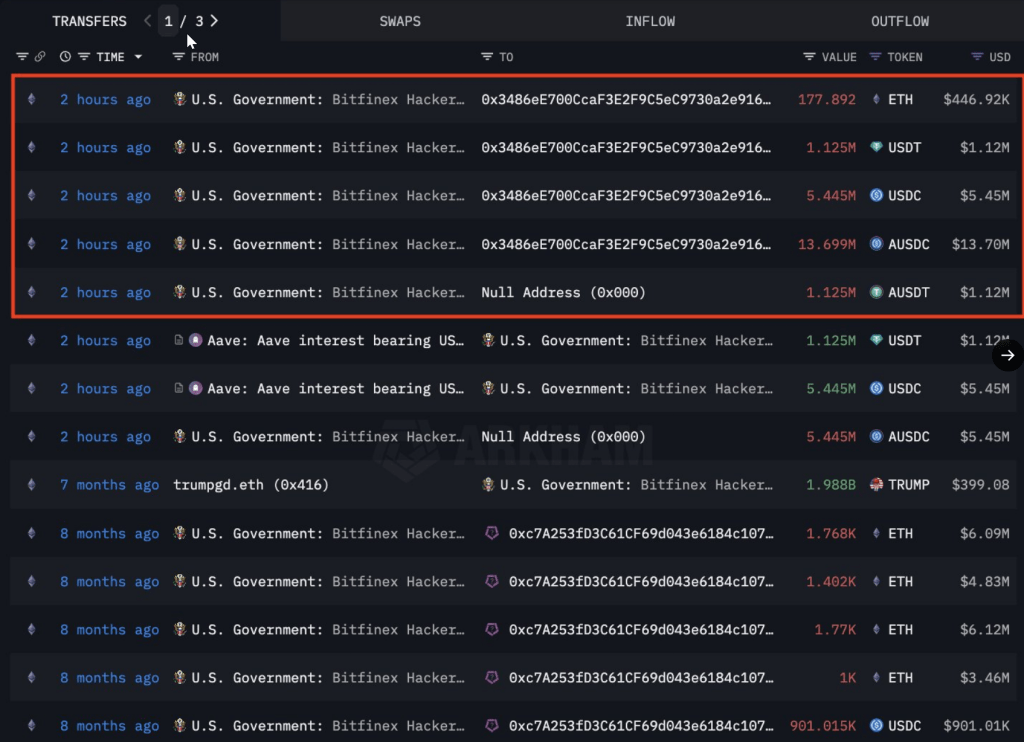The image size is (1024, 742).
Task: Collapse to the previous transfers page
Action: pos(147,20)
